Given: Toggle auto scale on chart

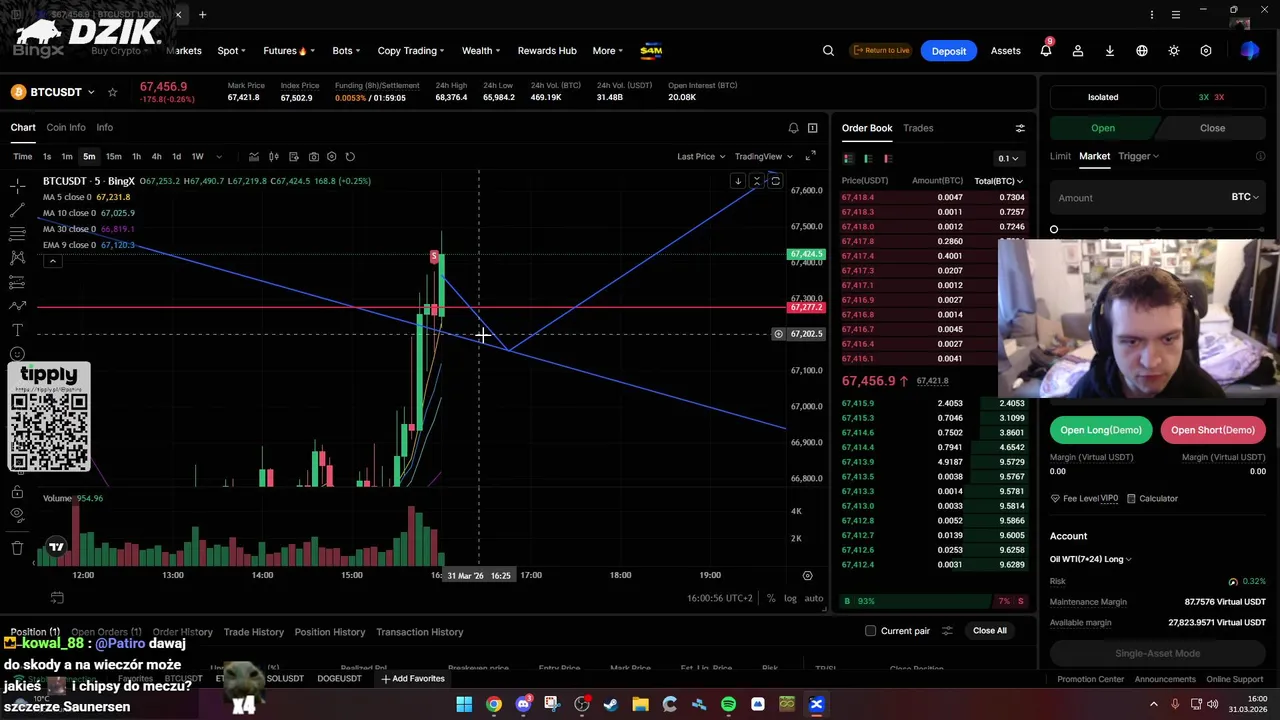Looking at the screenshot, I should click(814, 598).
